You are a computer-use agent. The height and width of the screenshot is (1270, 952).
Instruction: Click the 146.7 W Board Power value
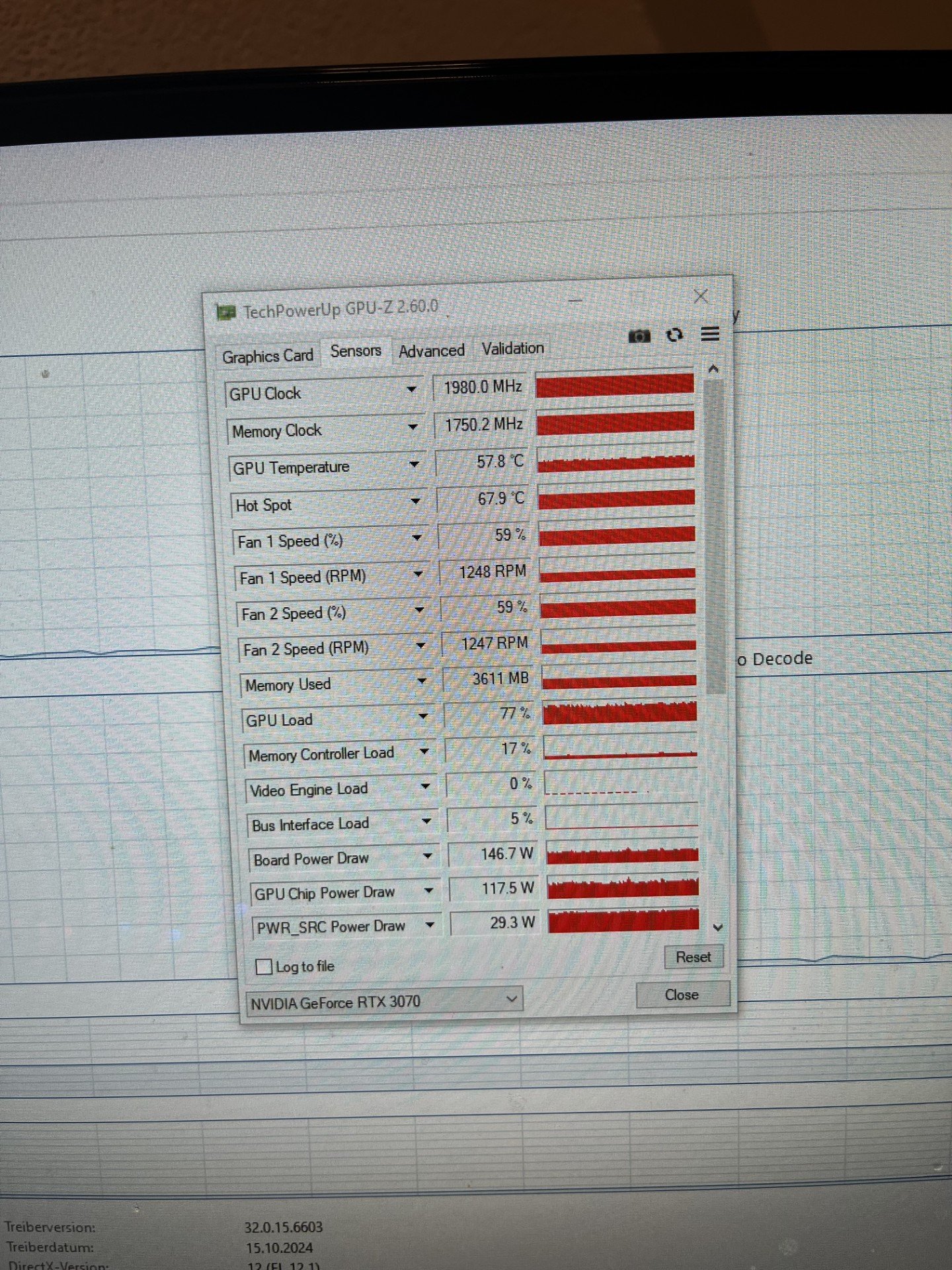click(x=507, y=854)
